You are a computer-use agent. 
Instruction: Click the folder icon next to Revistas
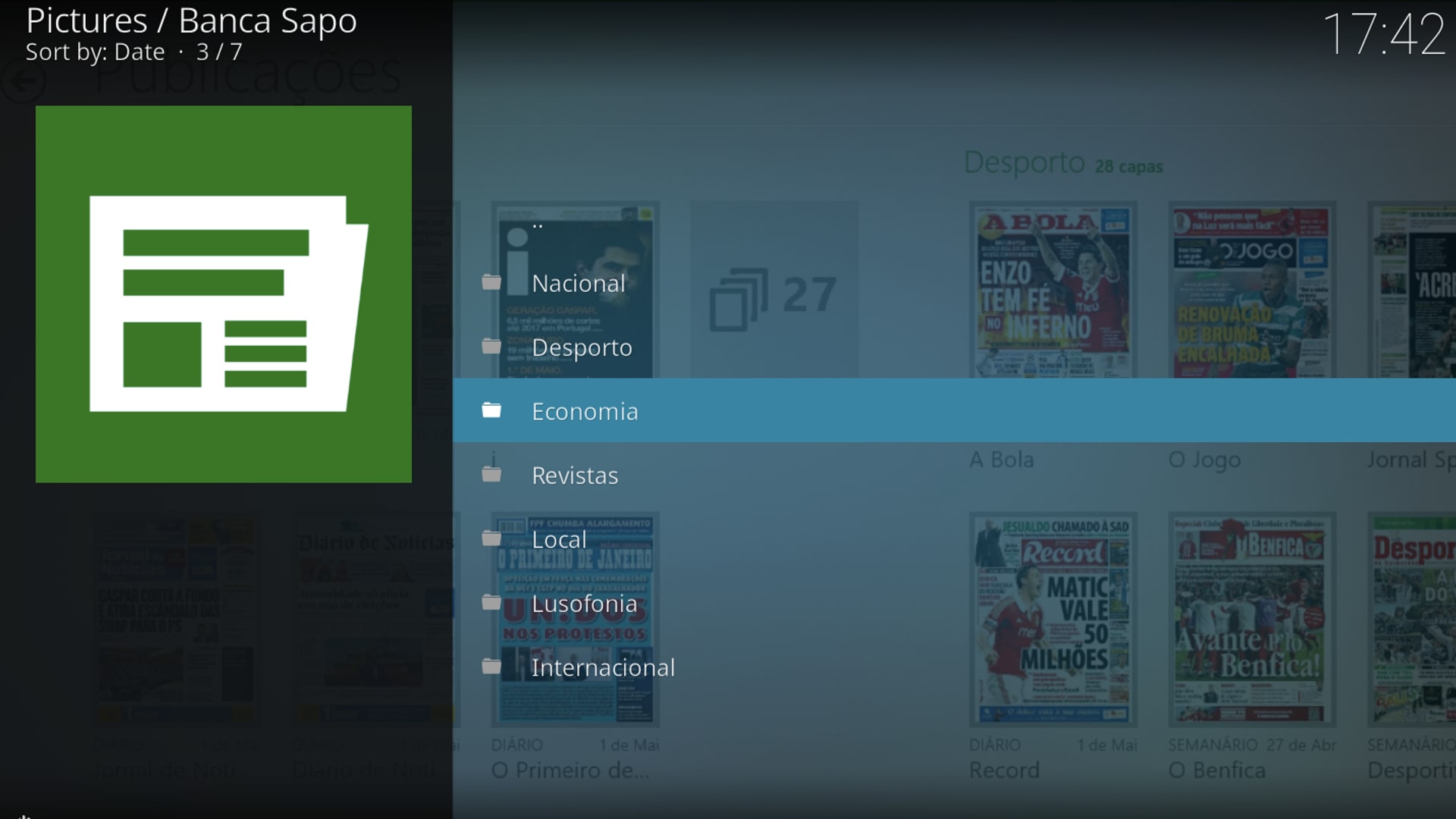click(491, 475)
